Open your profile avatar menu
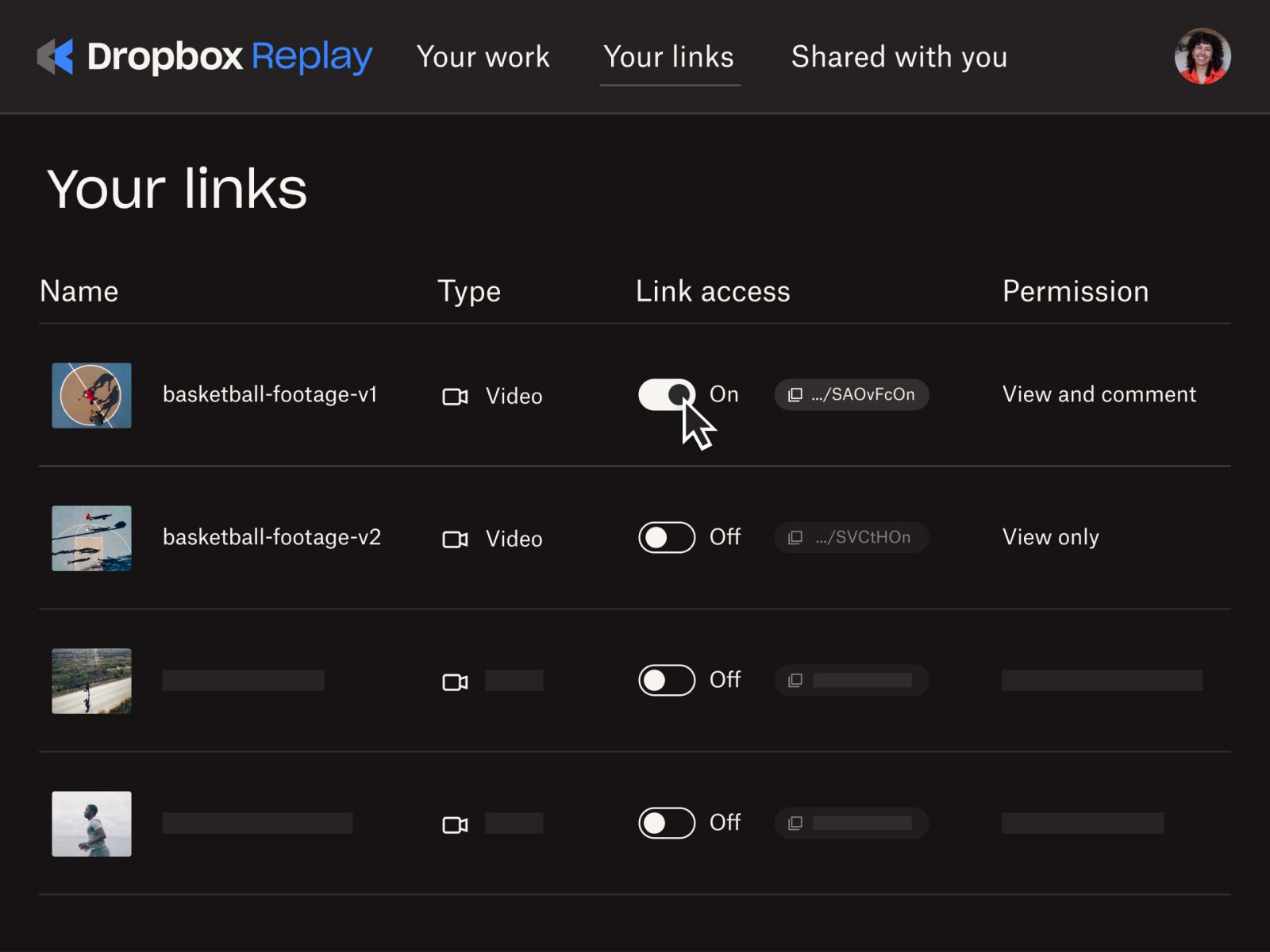1270x952 pixels. tap(1203, 56)
